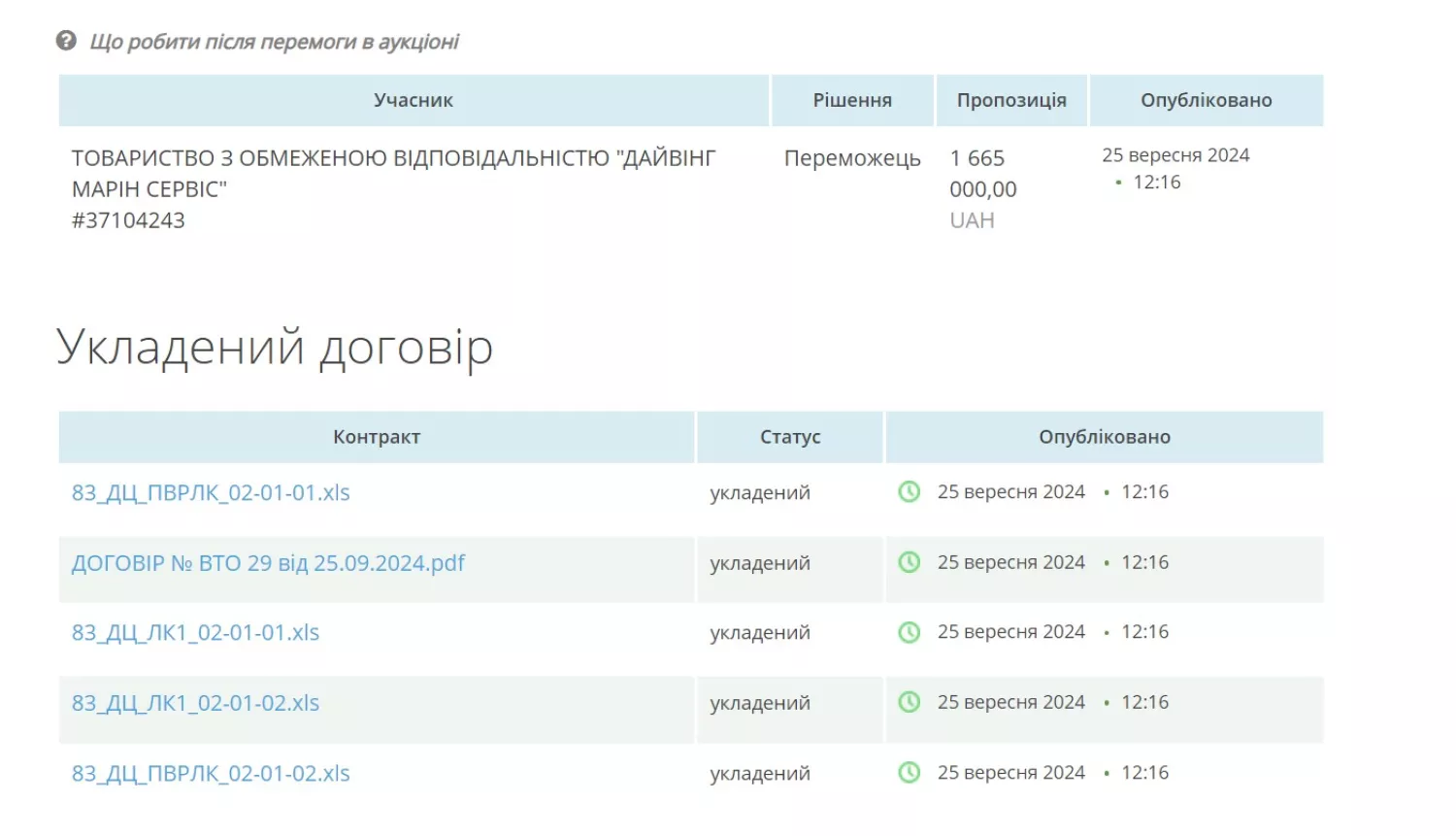Select the 'Рішення' column header

click(x=852, y=100)
